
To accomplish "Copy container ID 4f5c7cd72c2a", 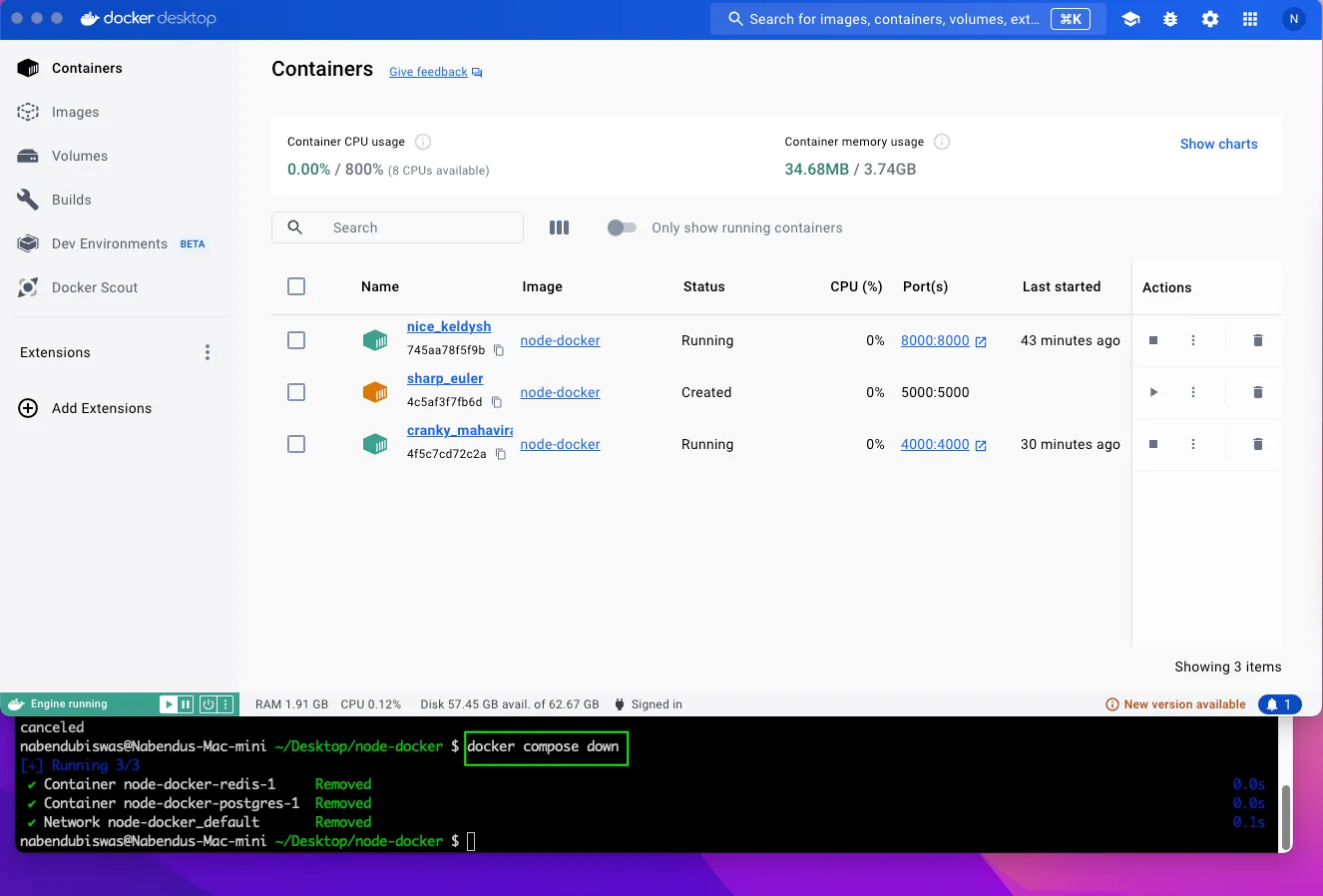I will click(x=501, y=454).
